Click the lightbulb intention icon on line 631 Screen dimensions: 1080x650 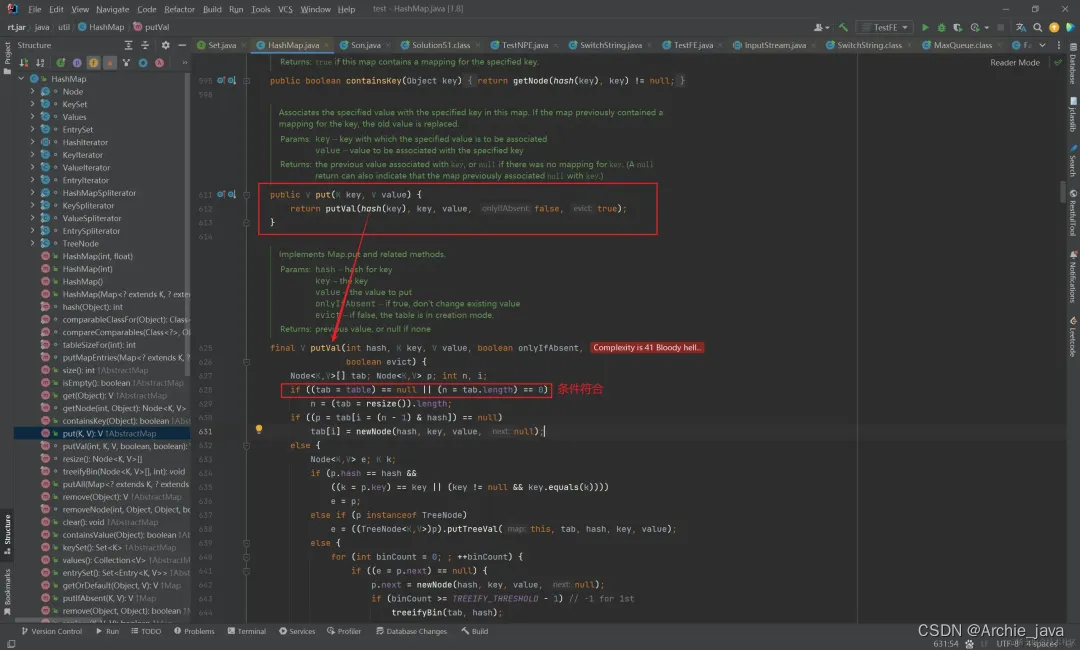coord(259,430)
